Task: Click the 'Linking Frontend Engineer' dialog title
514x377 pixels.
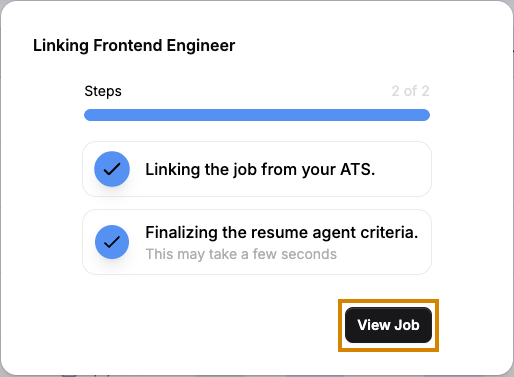Action: click(134, 46)
